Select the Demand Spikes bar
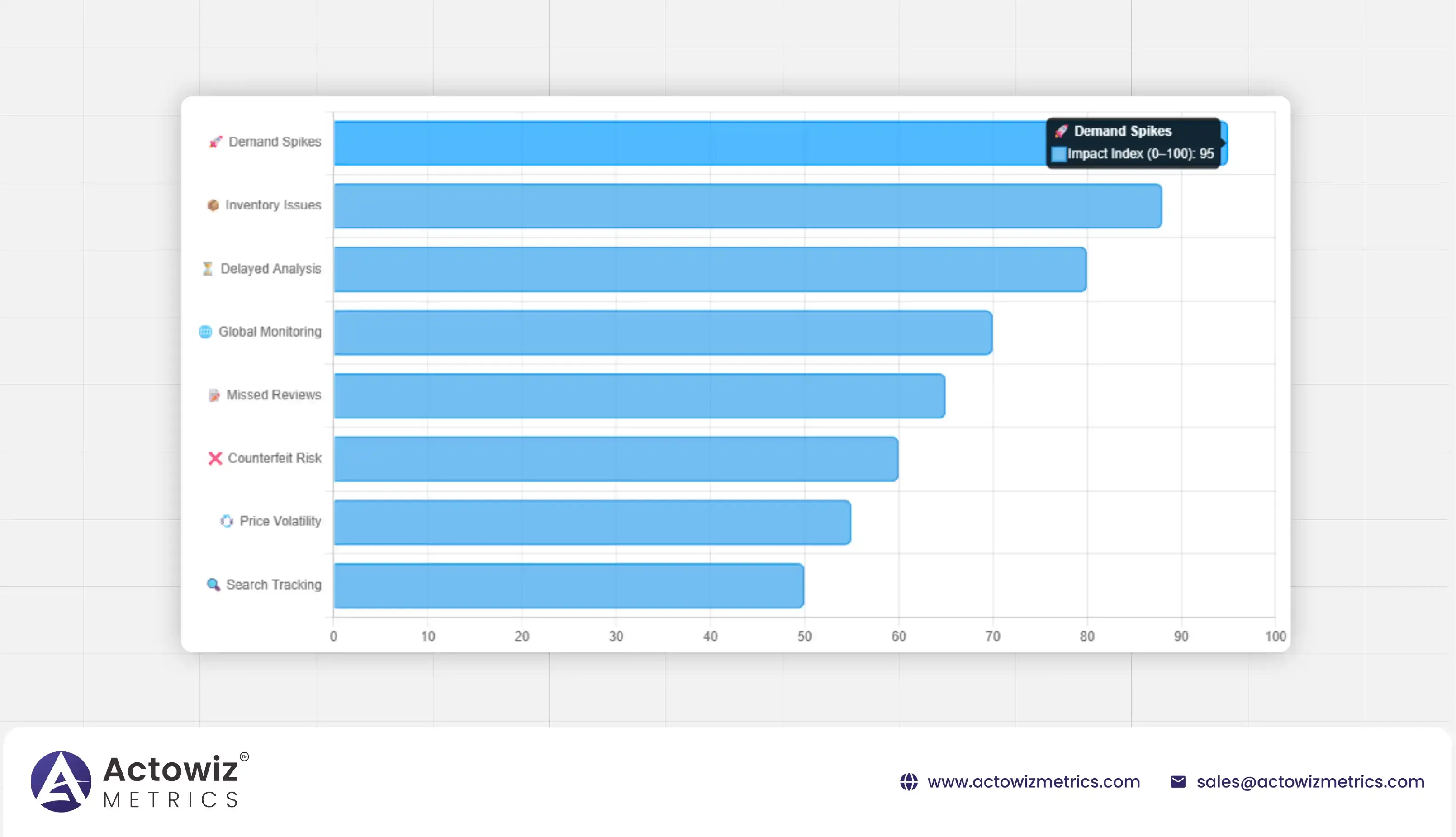The image size is (1456, 837). (x=689, y=143)
